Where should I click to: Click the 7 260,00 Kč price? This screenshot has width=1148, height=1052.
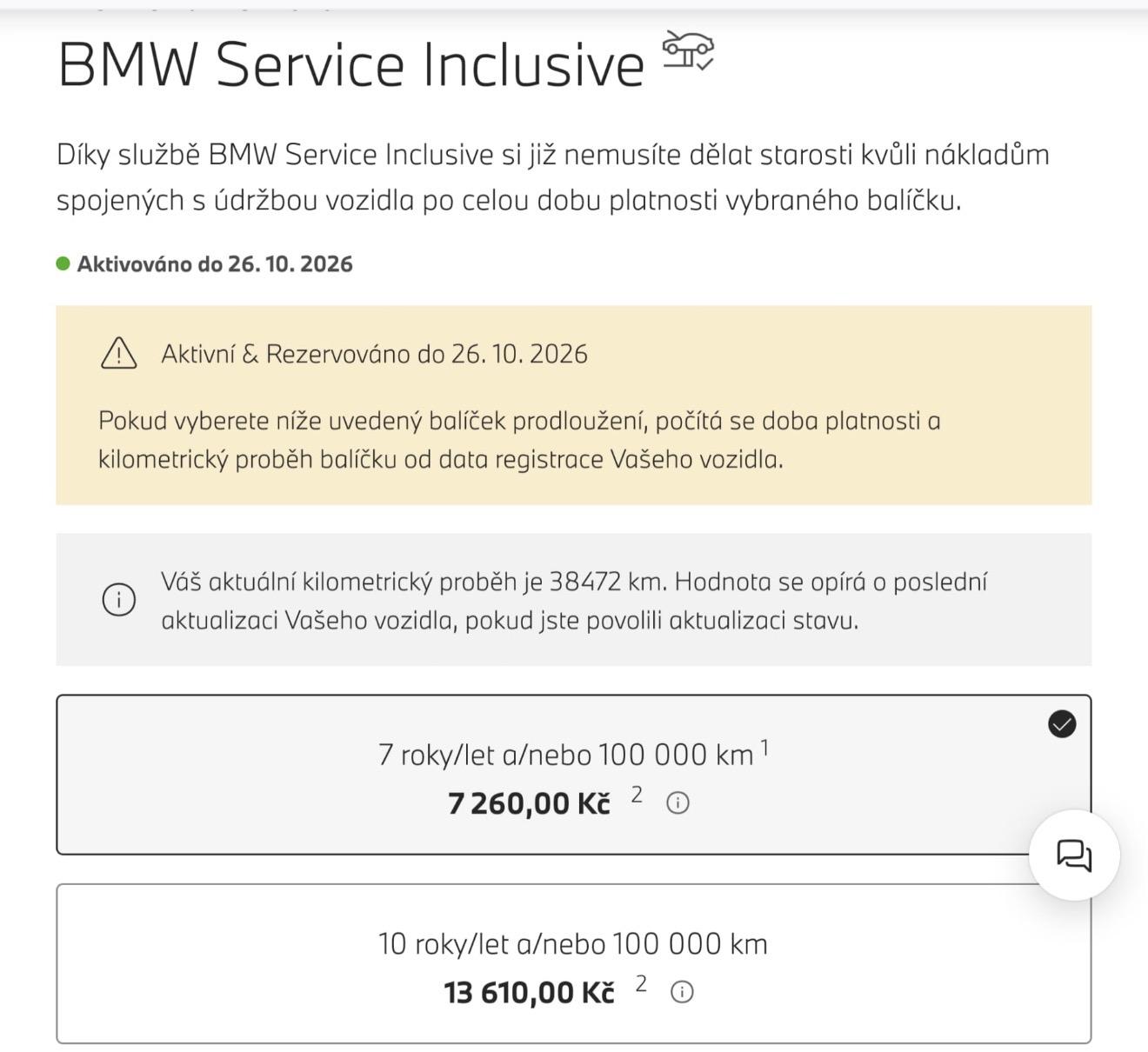[x=529, y=803]
